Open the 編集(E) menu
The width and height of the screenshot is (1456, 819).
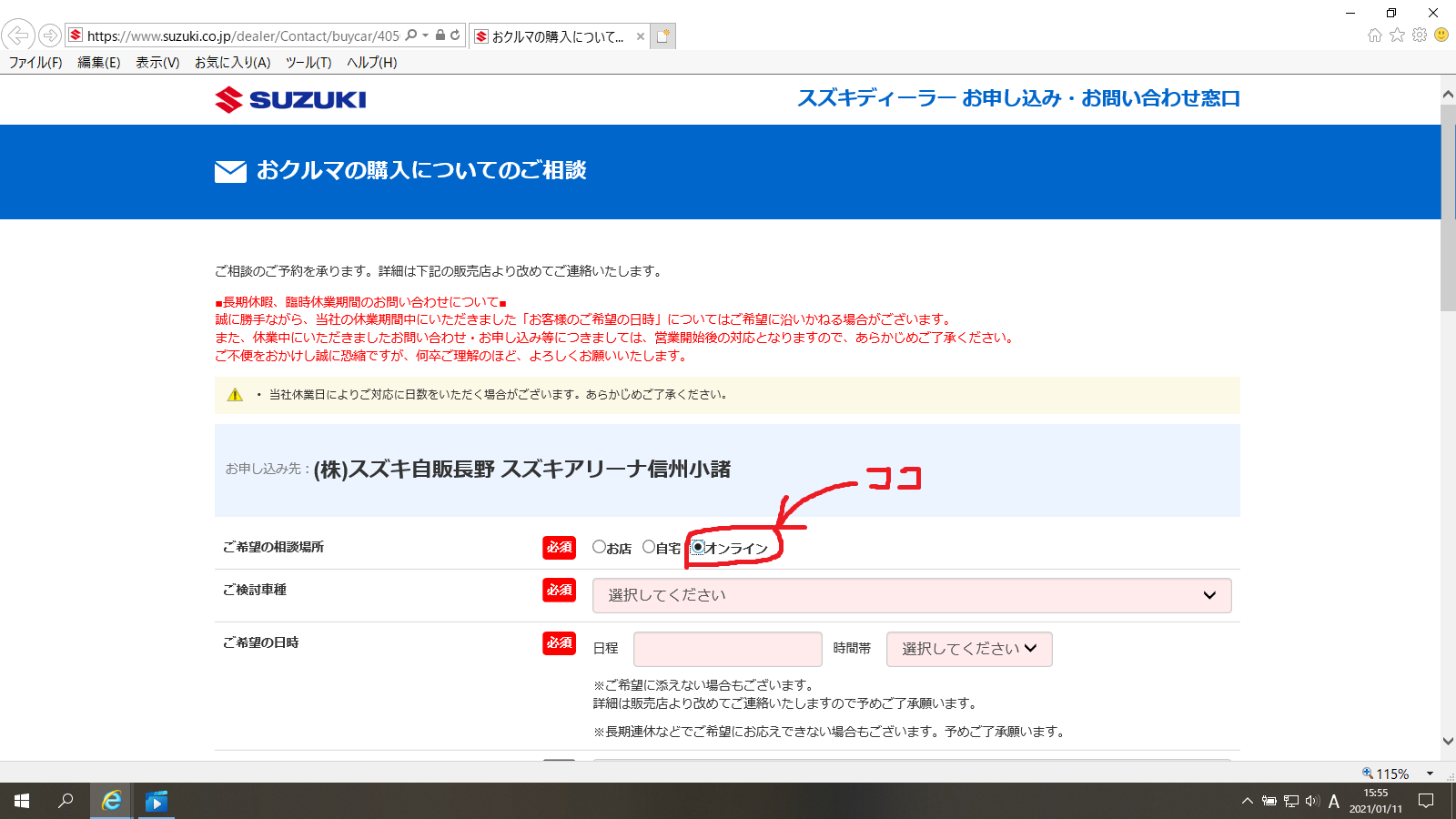pos(99,63)
